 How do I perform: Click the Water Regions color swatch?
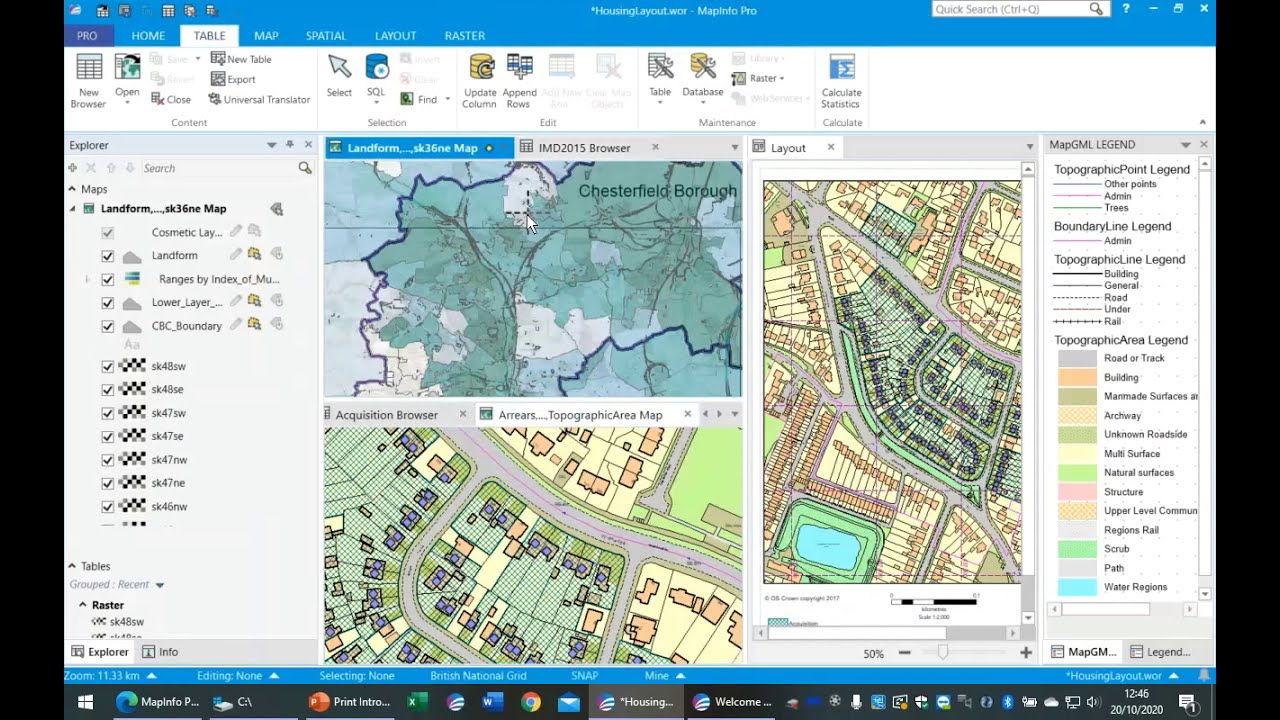1077,587
